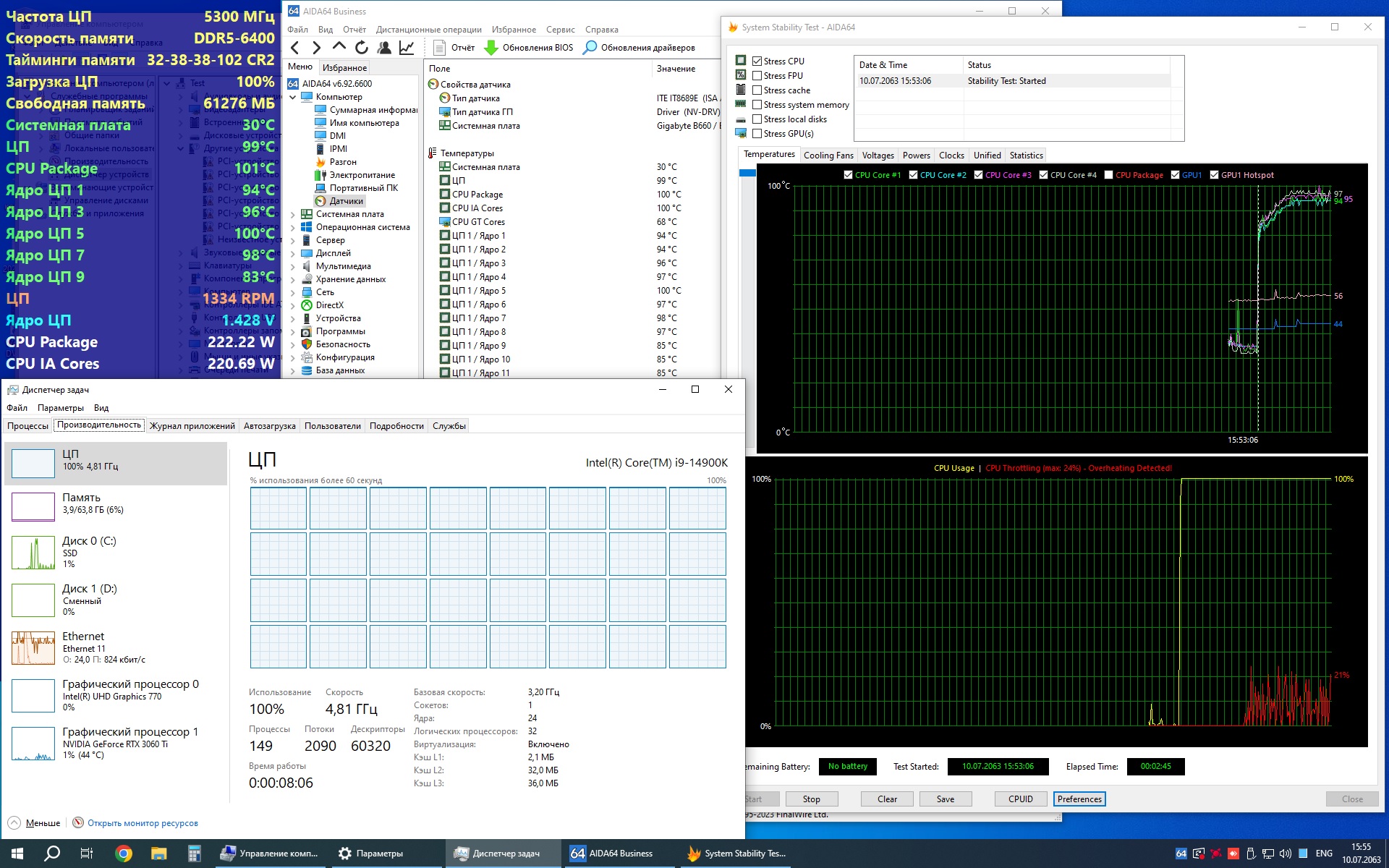Switch to Cooling Fans tab
The image size is (1389, 868).
(x=828, y=156)
